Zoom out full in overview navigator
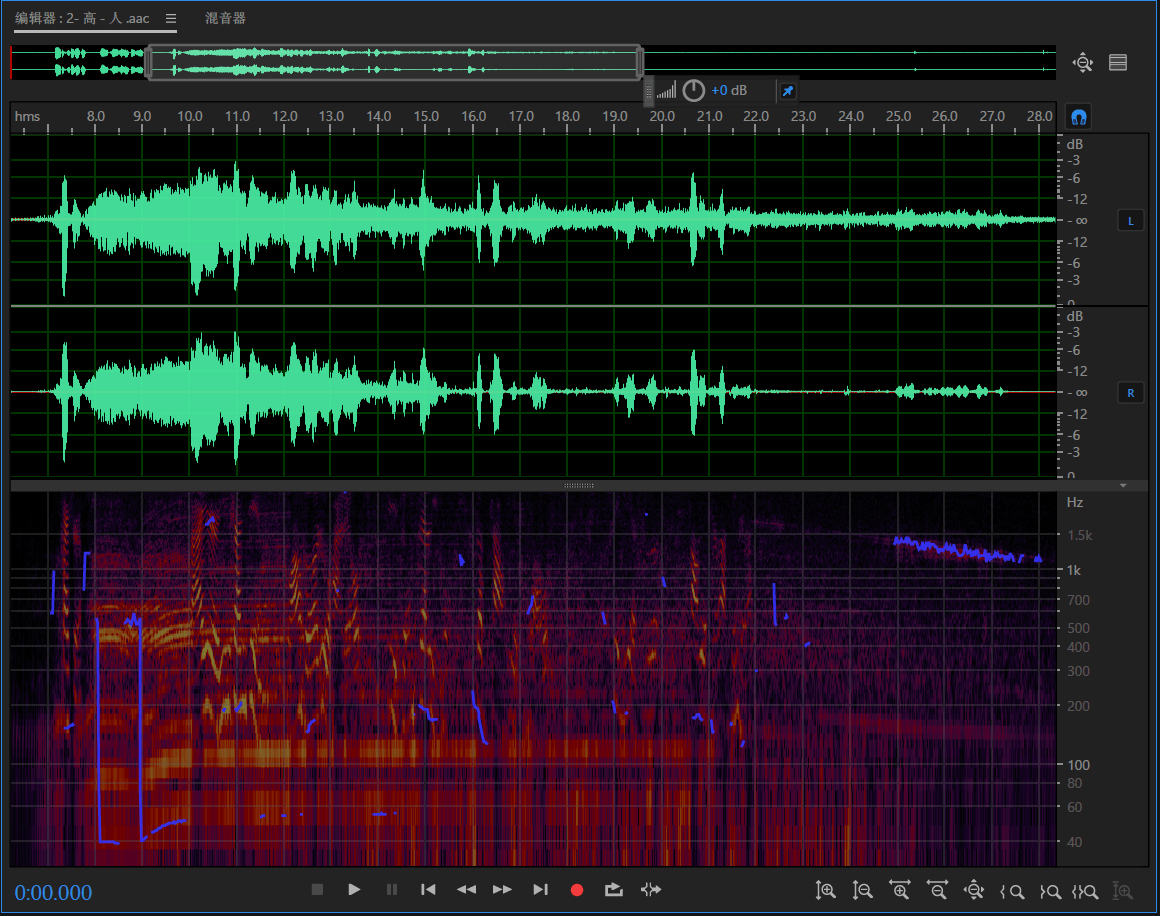Screen dimensions: 1160x916 [1083, 63]
